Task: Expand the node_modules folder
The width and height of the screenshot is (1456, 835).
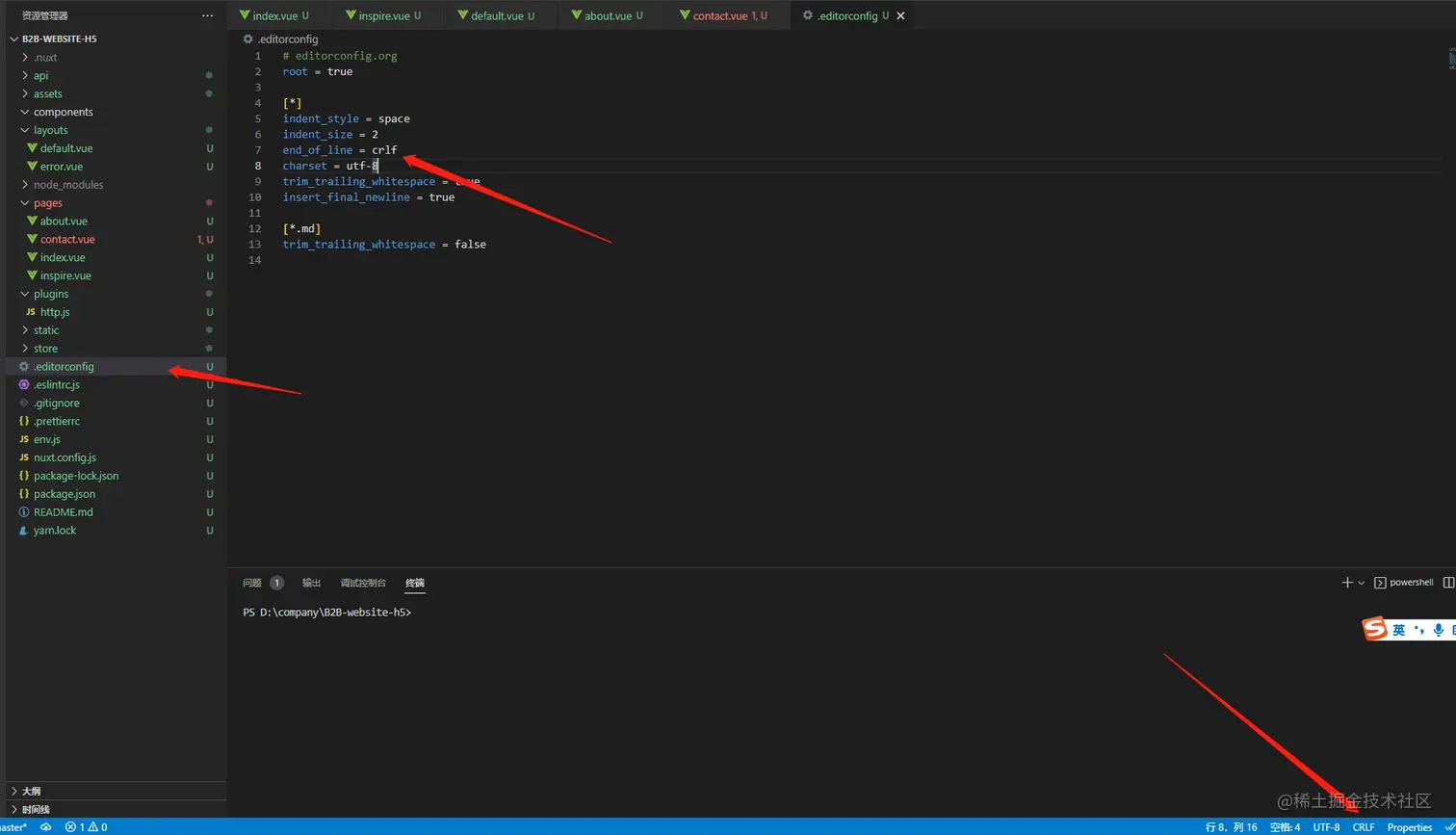Action: [68, 185]
